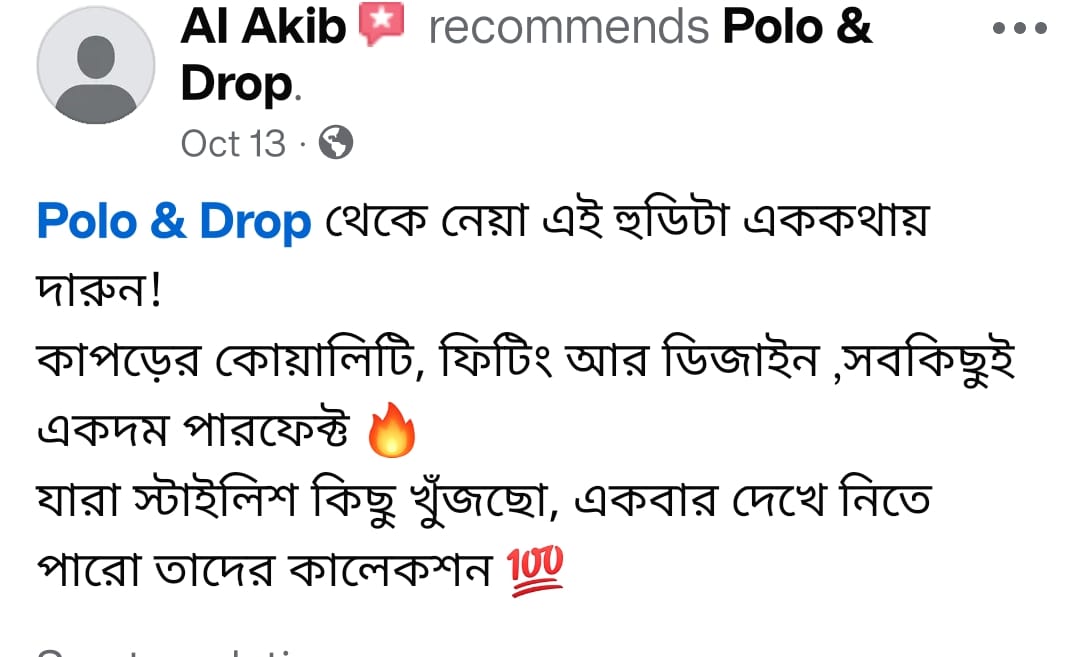Open the three-dot post options menu

1019,28
